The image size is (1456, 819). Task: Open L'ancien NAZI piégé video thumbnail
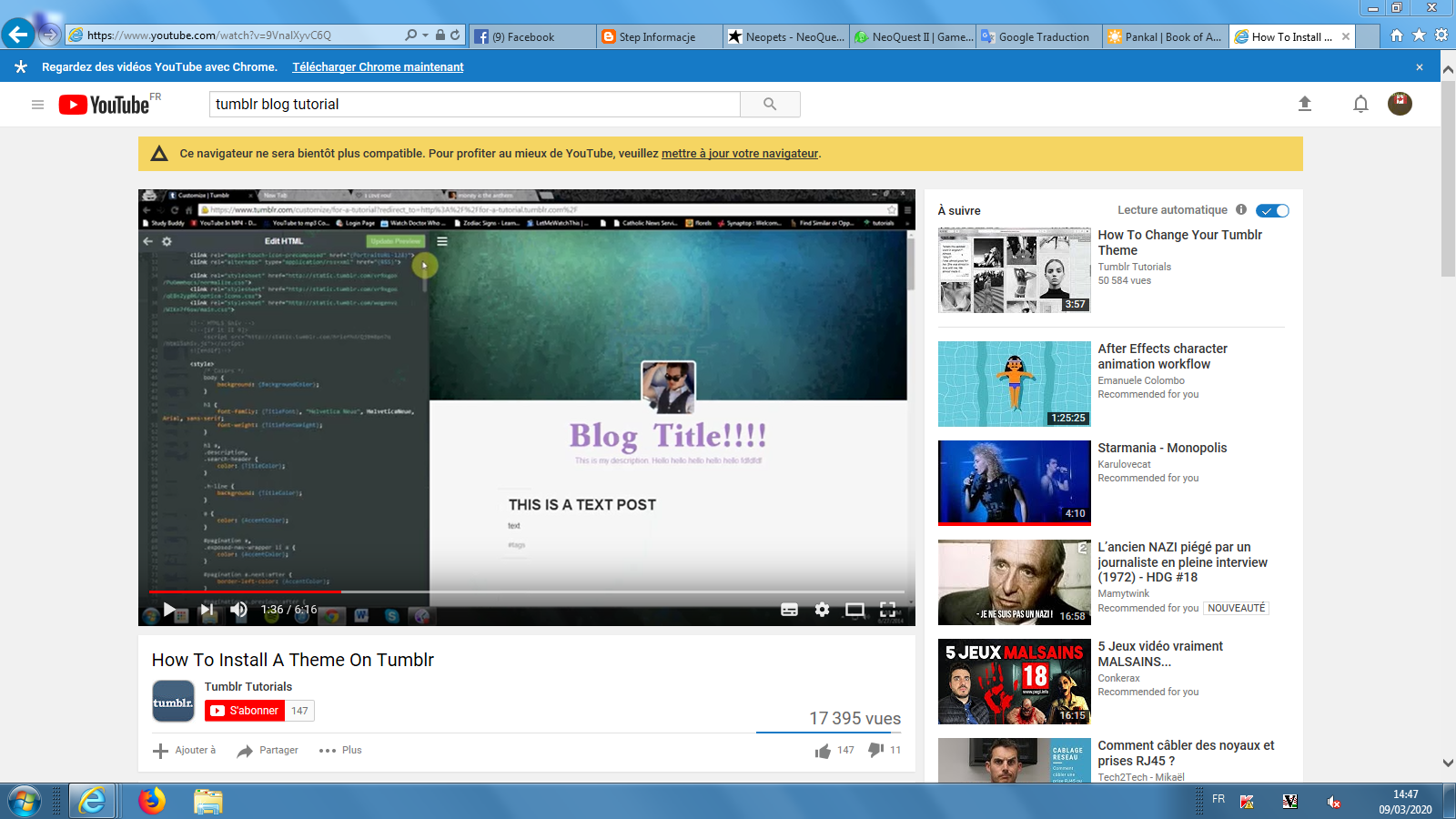[x=1015, y=582]
